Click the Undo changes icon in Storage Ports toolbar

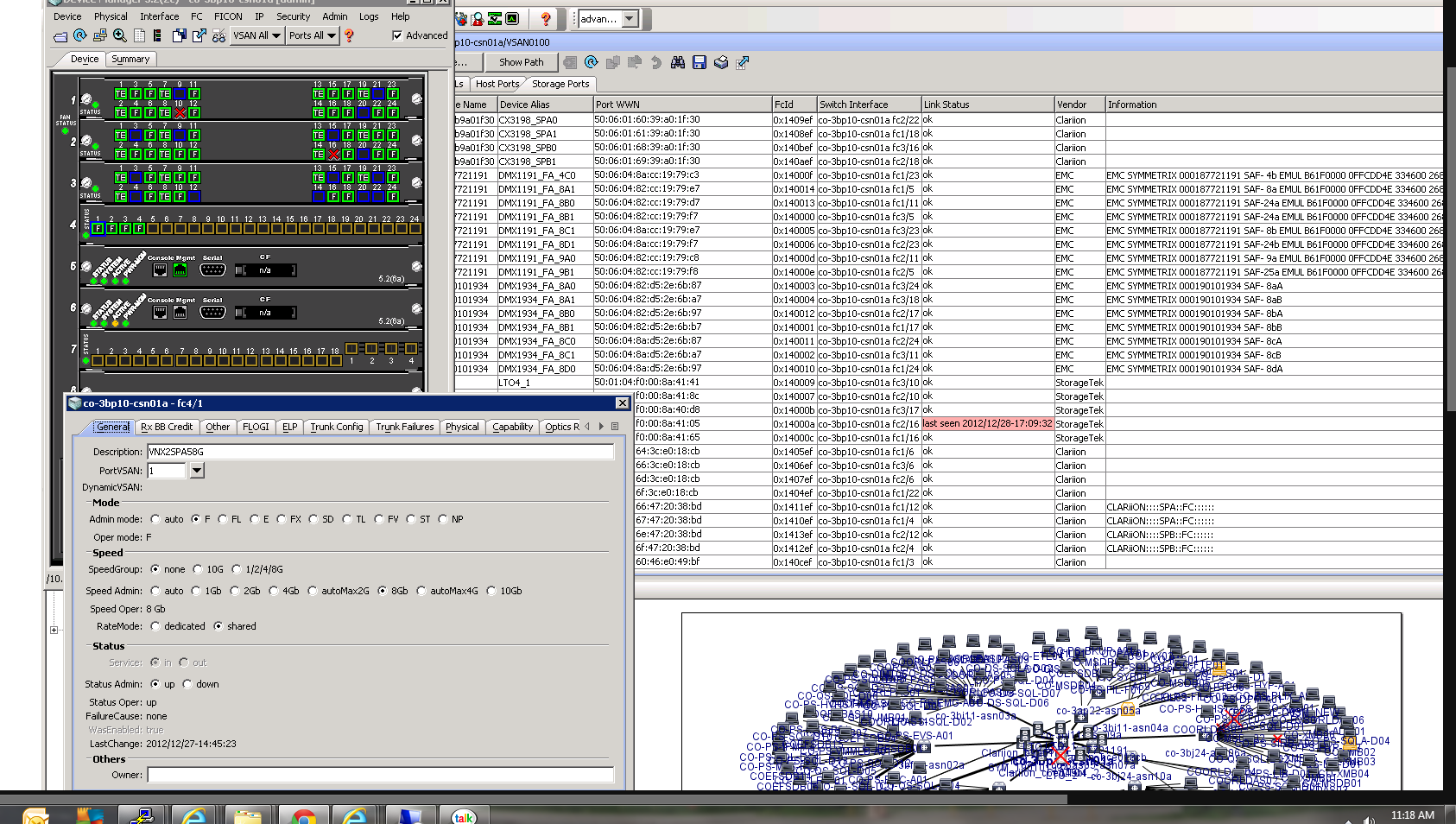[656, 62]
